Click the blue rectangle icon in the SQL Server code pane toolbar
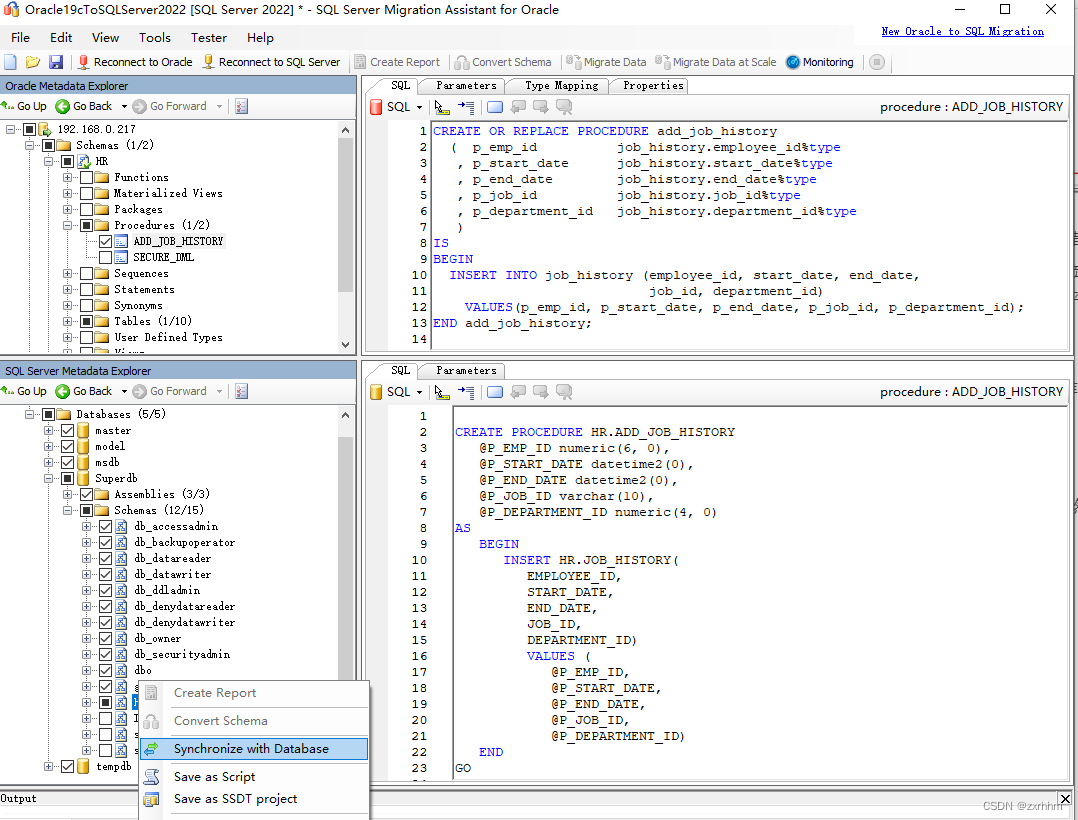The height and width of the screenshot is (820, 1078). pyautogui.click(x=495, y=392)
